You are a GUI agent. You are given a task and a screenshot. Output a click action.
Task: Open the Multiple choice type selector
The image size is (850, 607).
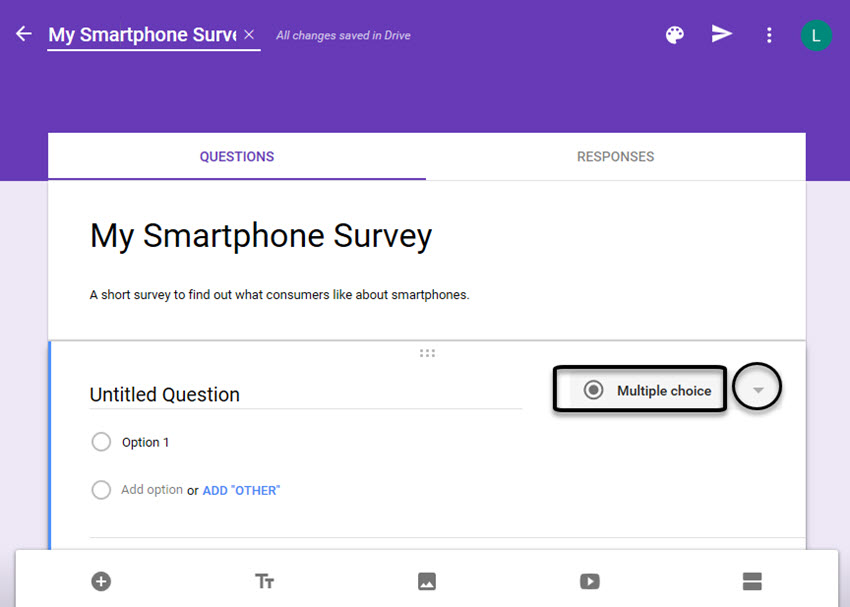coord(639,390)
